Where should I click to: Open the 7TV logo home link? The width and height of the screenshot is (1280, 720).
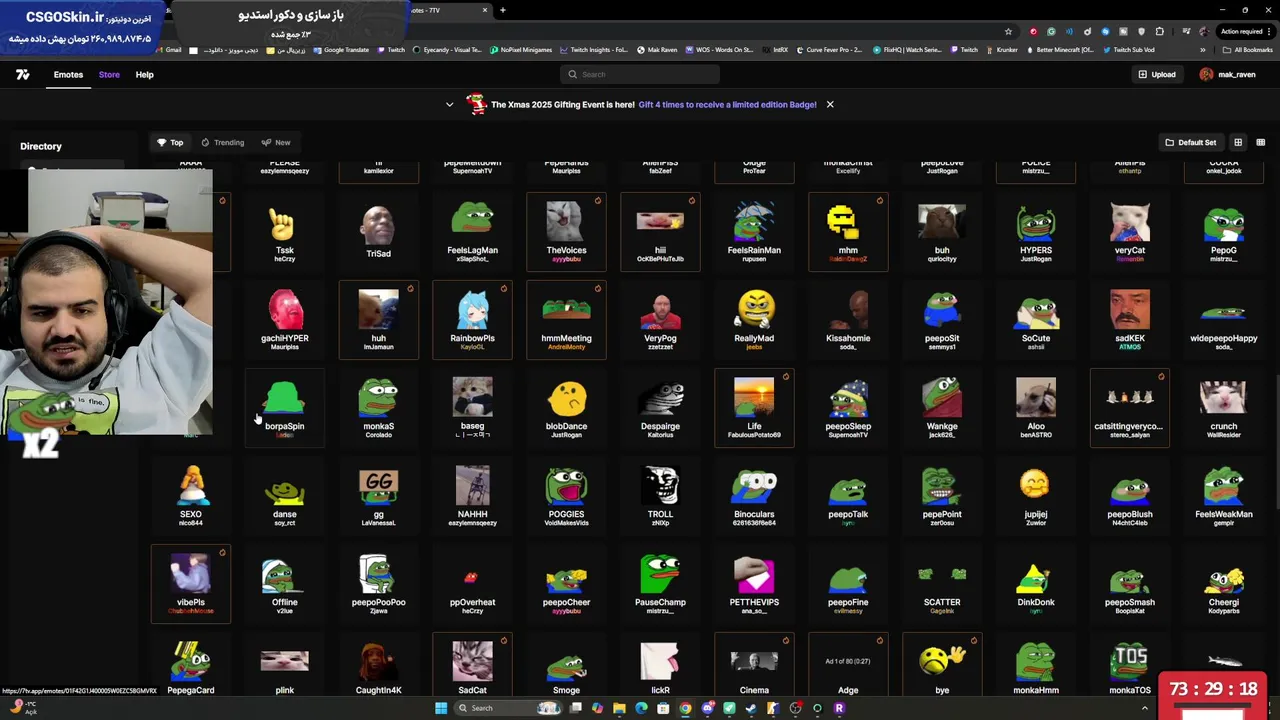pyautogui.click(x=22, y=74)
